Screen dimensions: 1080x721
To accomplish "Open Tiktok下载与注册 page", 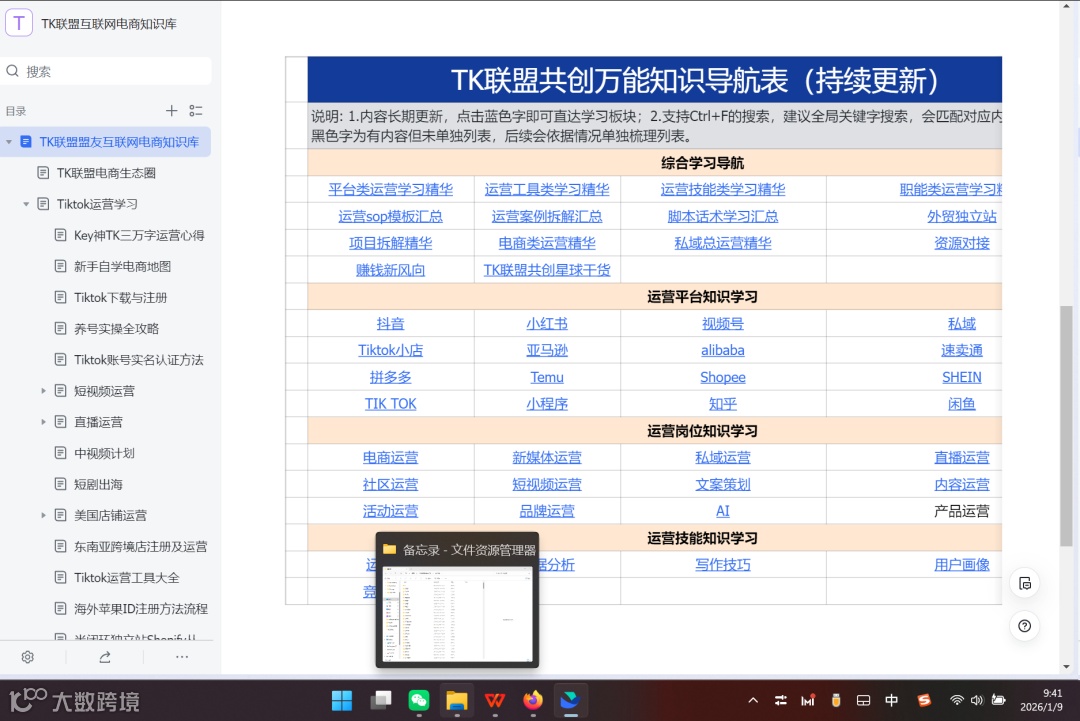I will pyautogui.click(x=121, y=297).
